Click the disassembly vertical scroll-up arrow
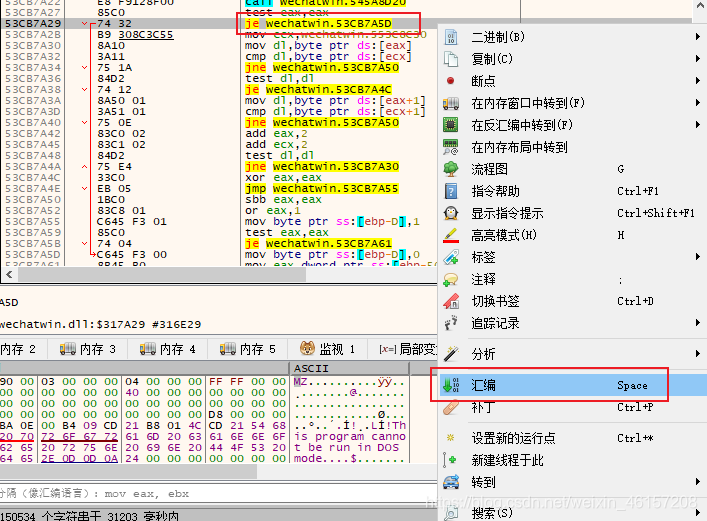This screenshot has height=521, width=707. pos(699,5)
